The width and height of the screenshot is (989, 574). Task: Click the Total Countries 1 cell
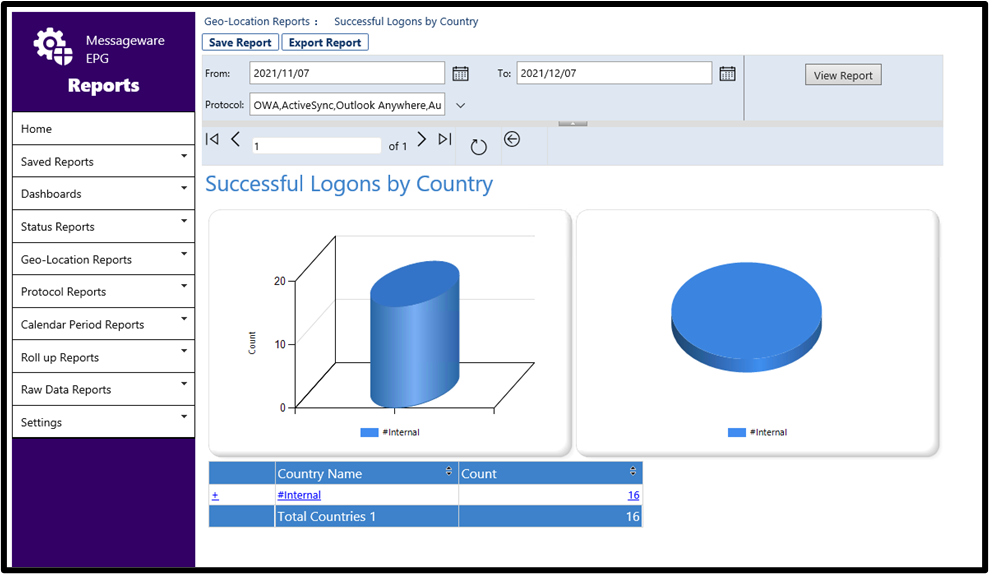[366, 516]
